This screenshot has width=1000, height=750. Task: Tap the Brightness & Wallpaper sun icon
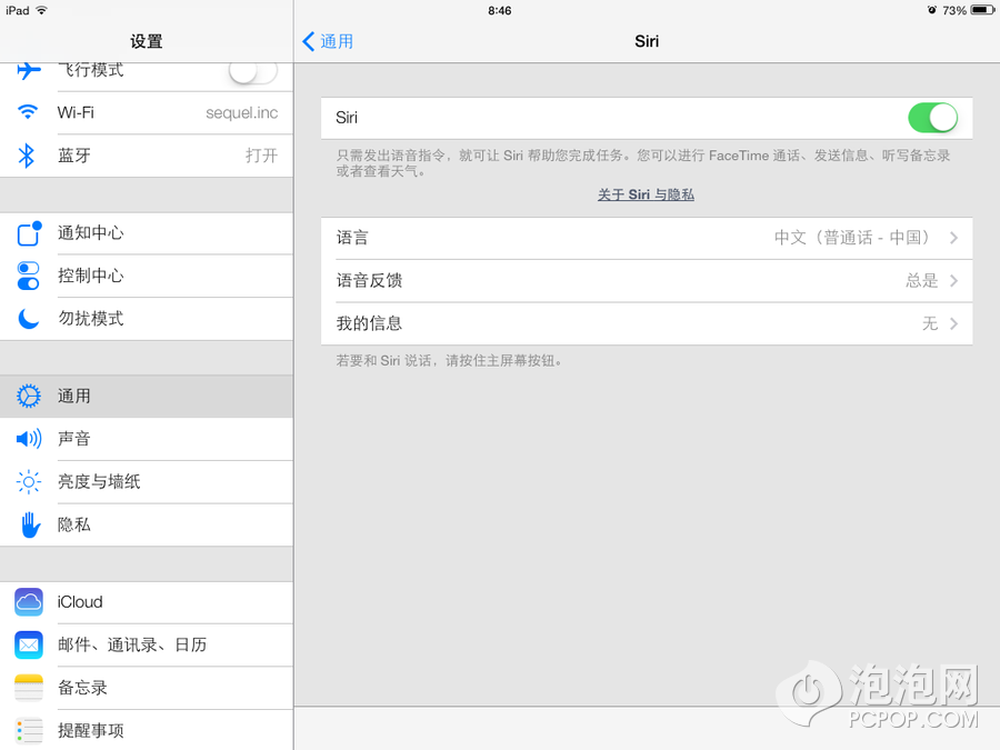[29, 482]
